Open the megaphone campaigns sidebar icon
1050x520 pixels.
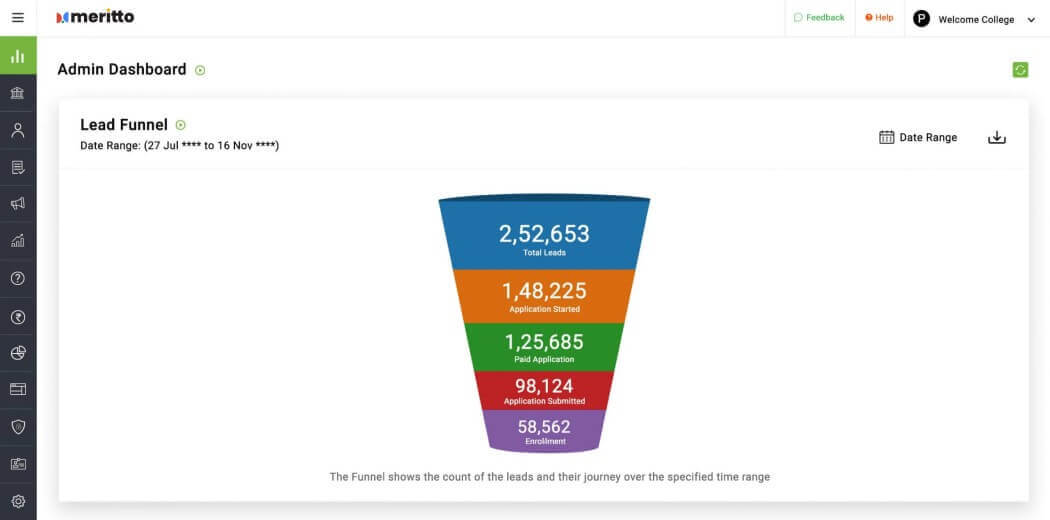click(18, 204)
